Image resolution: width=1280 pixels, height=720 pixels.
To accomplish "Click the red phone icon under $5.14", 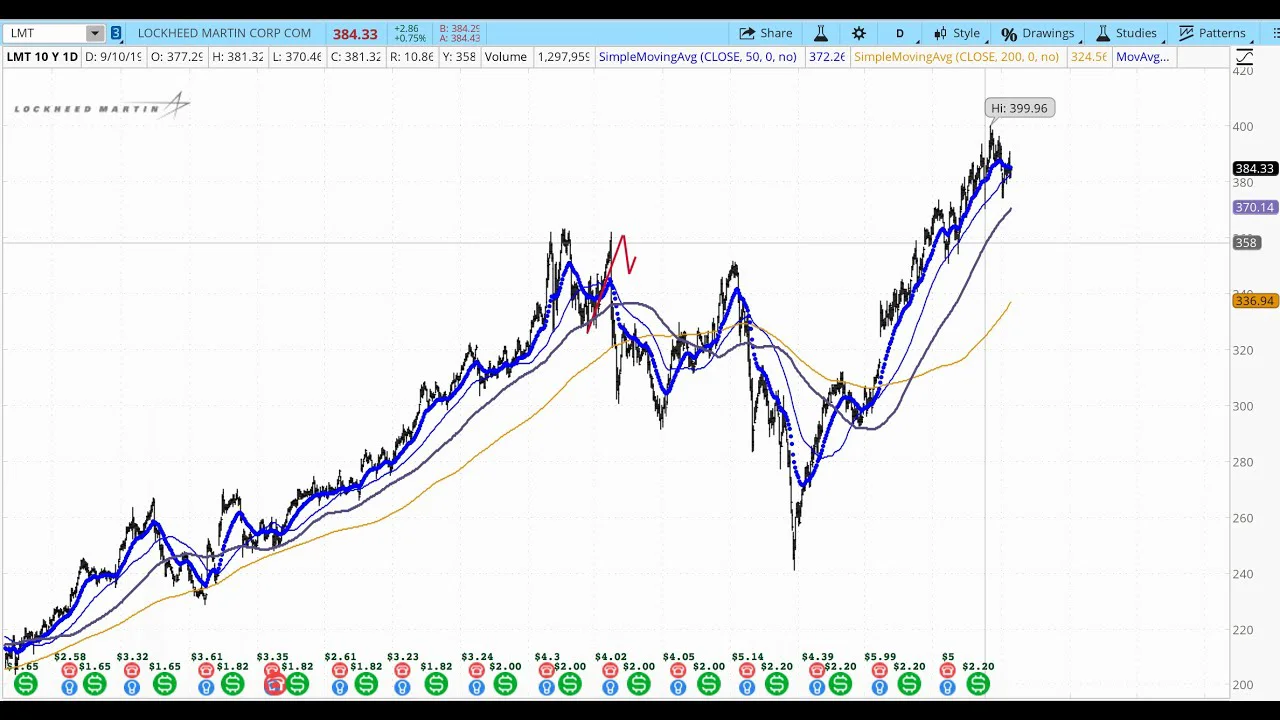I will (747, 671).
